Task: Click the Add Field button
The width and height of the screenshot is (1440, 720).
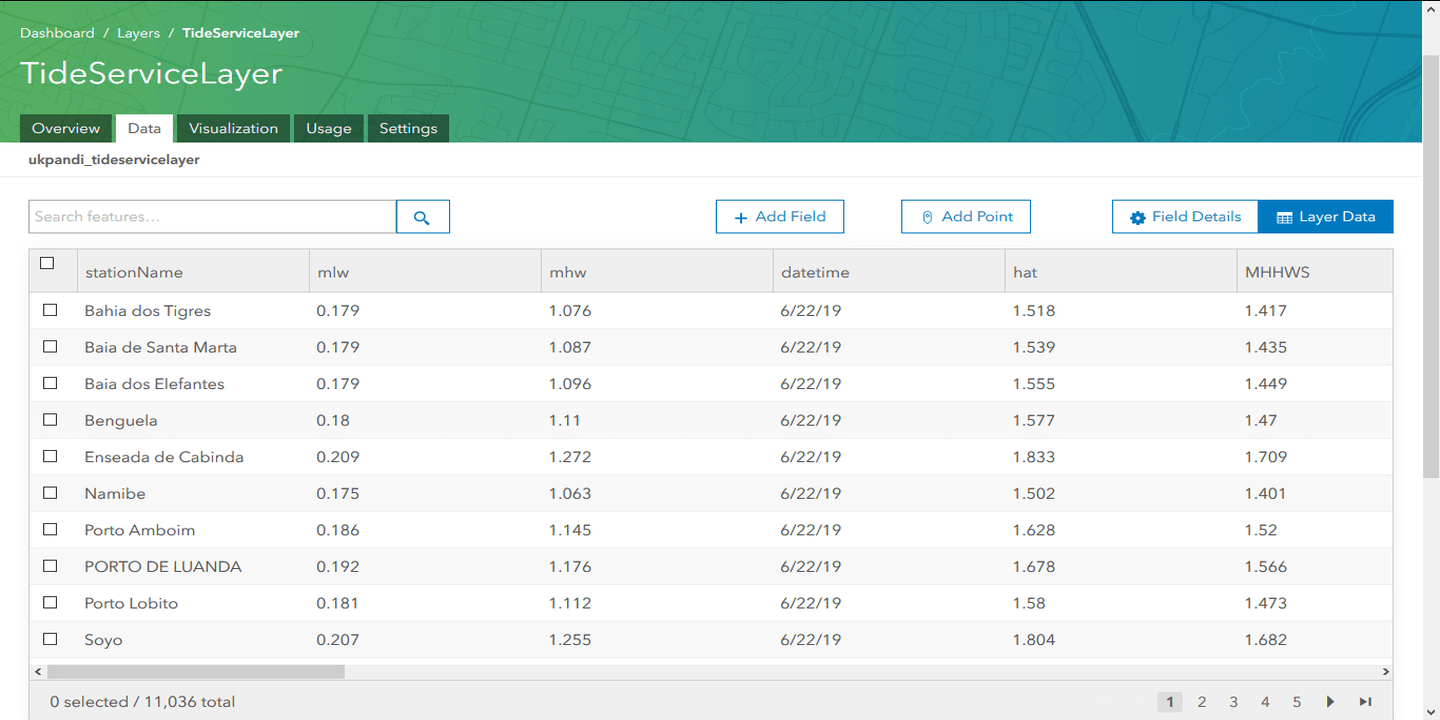Action: click(x=780, y=217)
